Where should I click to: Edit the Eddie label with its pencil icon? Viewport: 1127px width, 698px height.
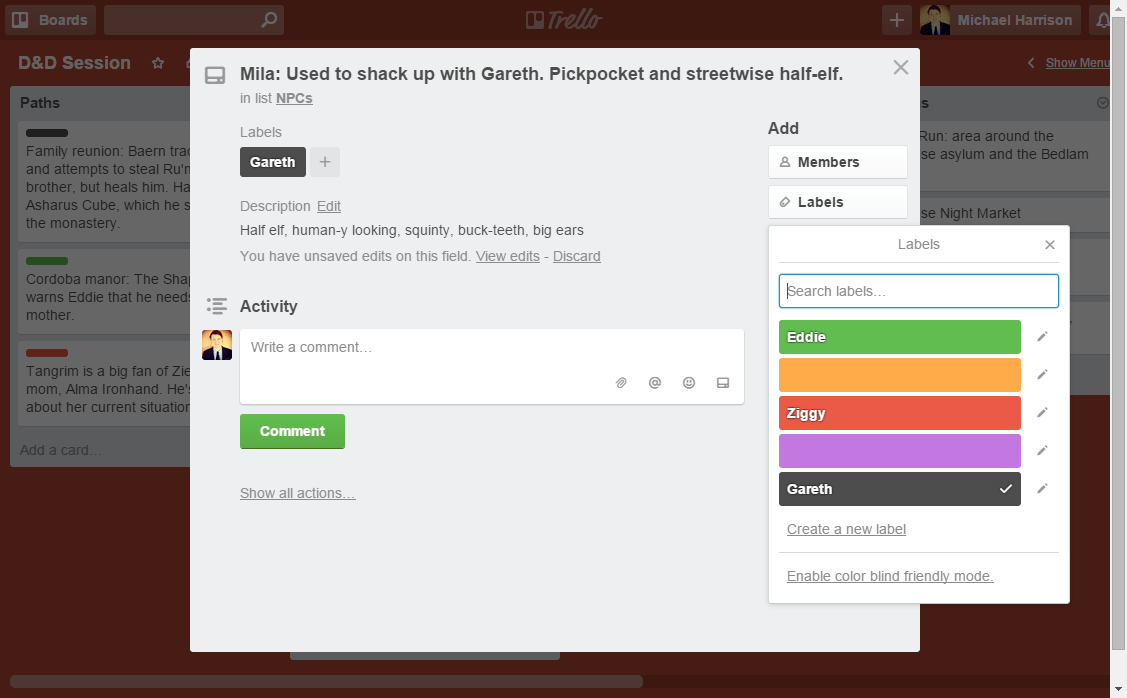click(x=1043, y=337)
